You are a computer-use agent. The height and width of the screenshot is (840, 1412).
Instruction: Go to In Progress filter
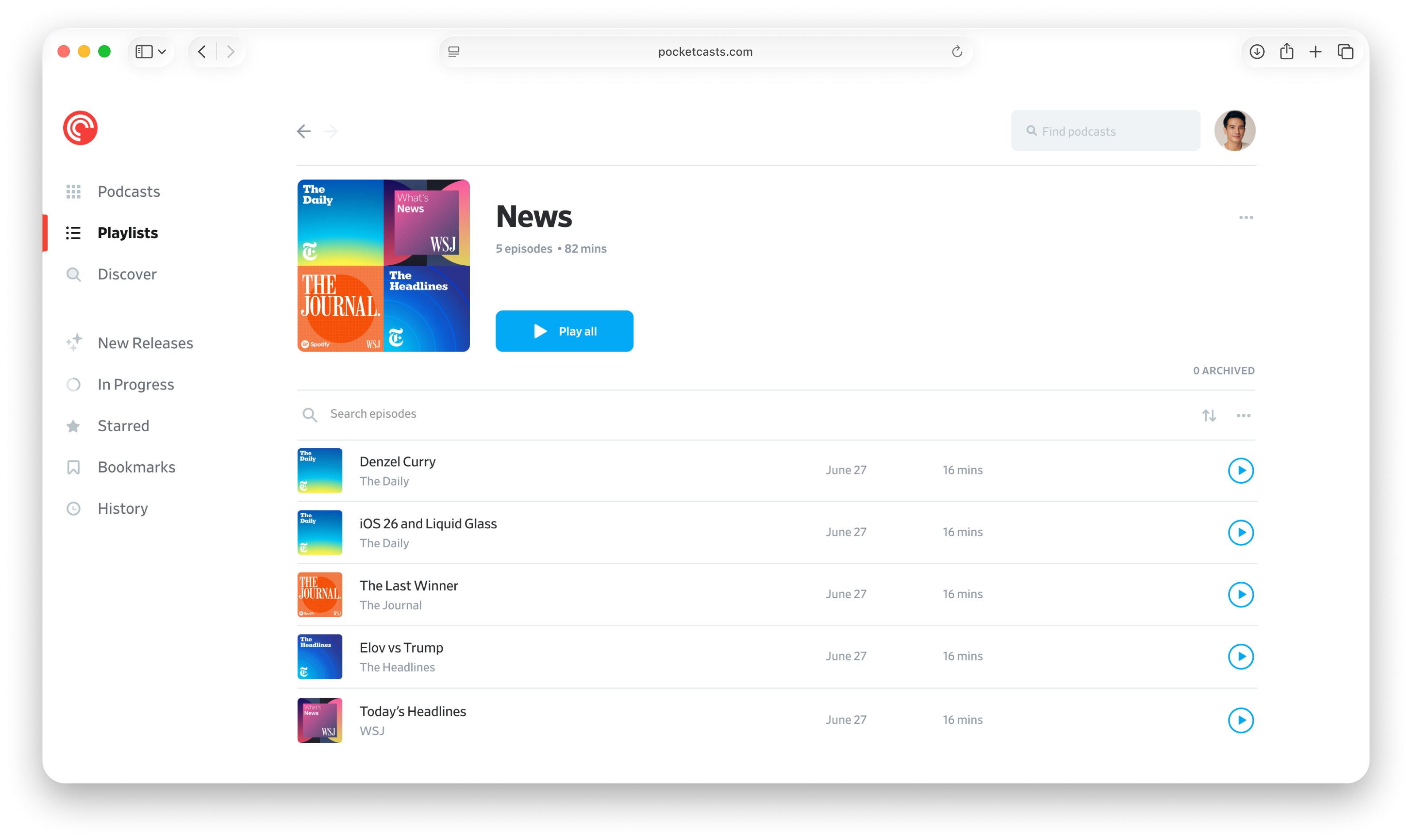[x=135, y=385]
